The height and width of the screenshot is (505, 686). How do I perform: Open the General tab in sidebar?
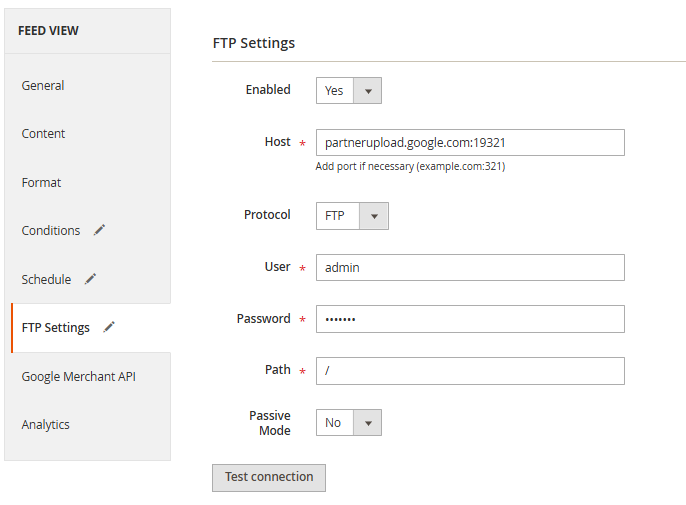[43, 85]
